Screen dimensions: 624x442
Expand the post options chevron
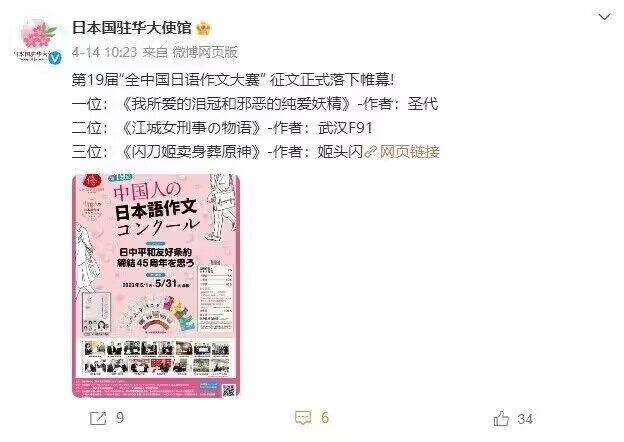point(604,17)
